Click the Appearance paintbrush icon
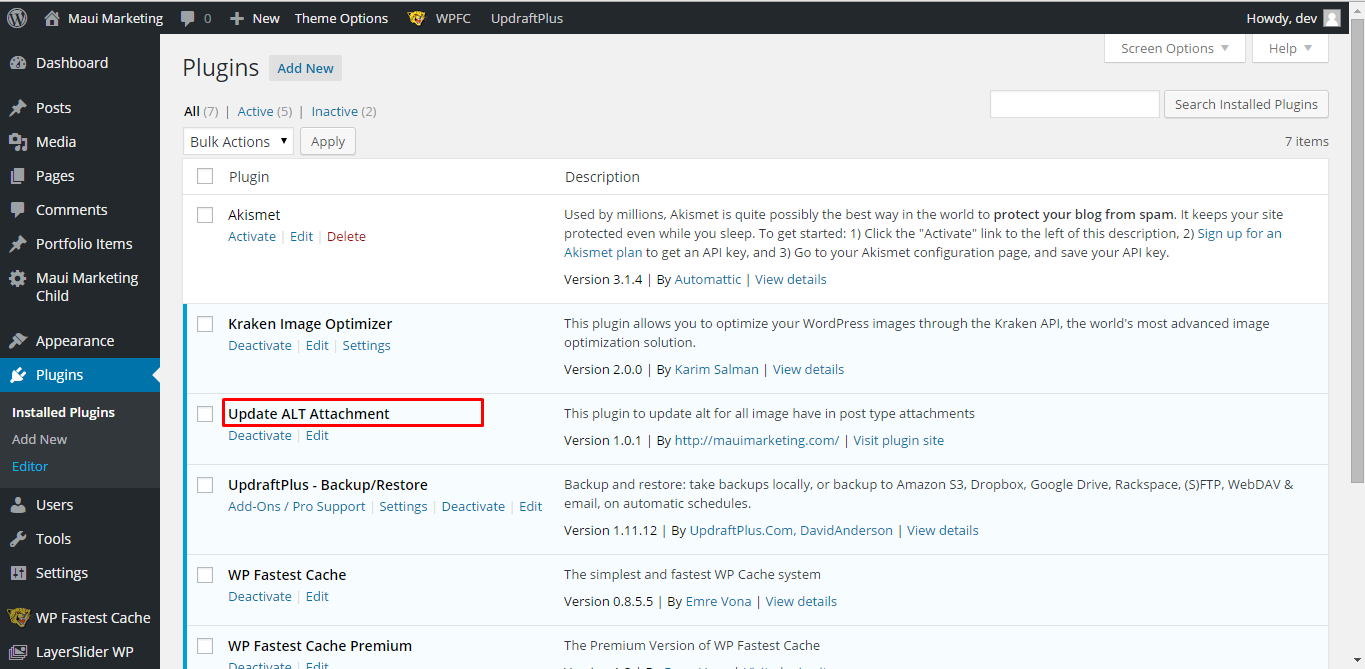The image size is (1365, 669). (18, 341)
